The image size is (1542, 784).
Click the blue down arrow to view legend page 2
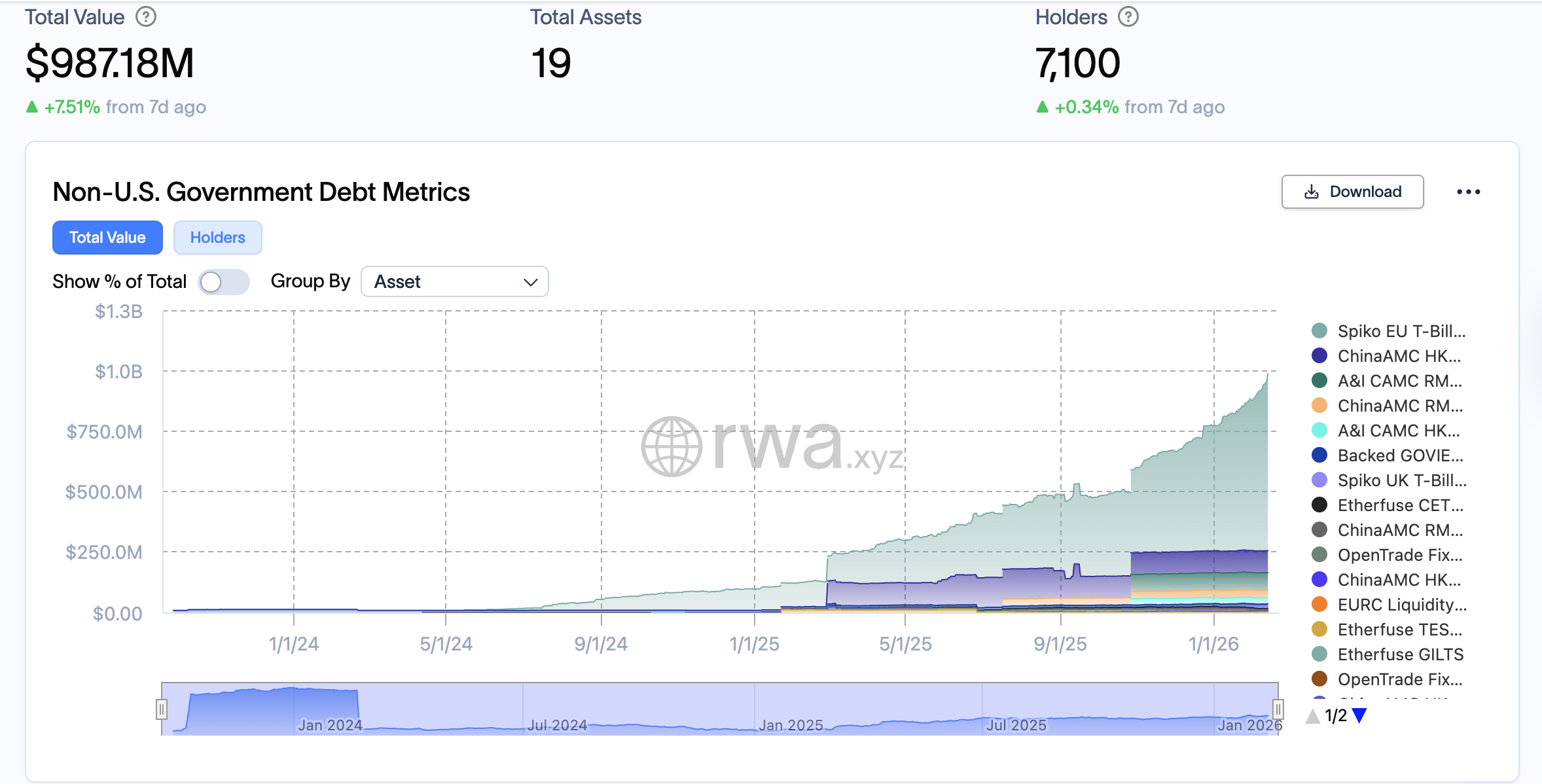tap(1359, 716)
